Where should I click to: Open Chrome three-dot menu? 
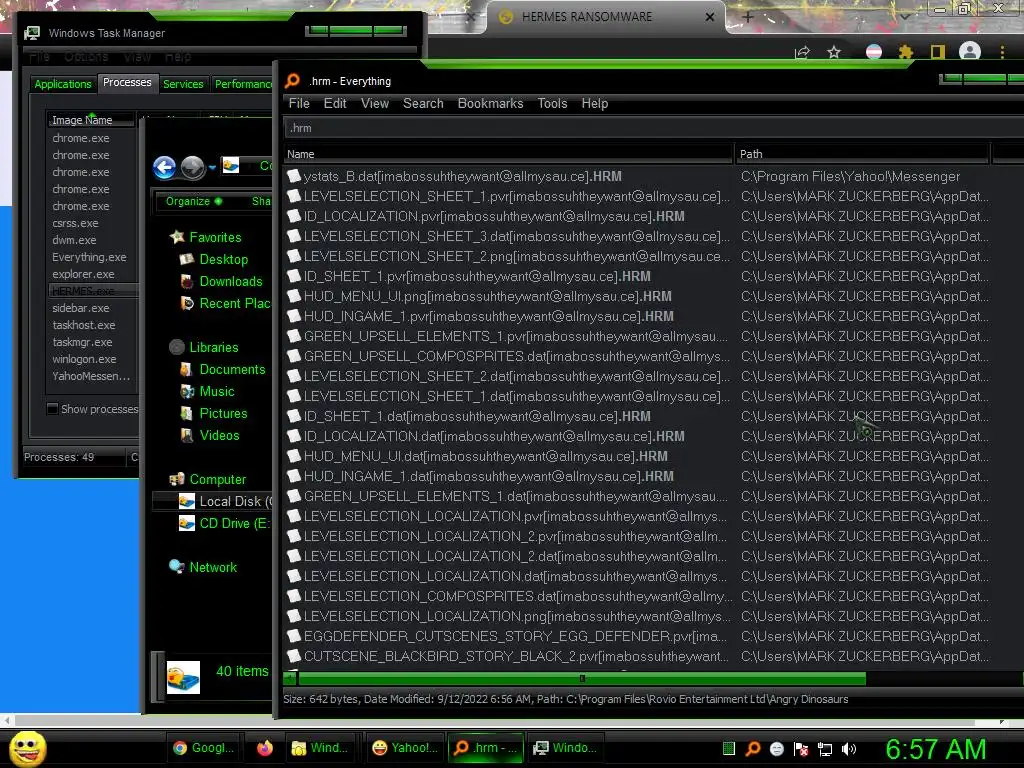click(1002, 52)
